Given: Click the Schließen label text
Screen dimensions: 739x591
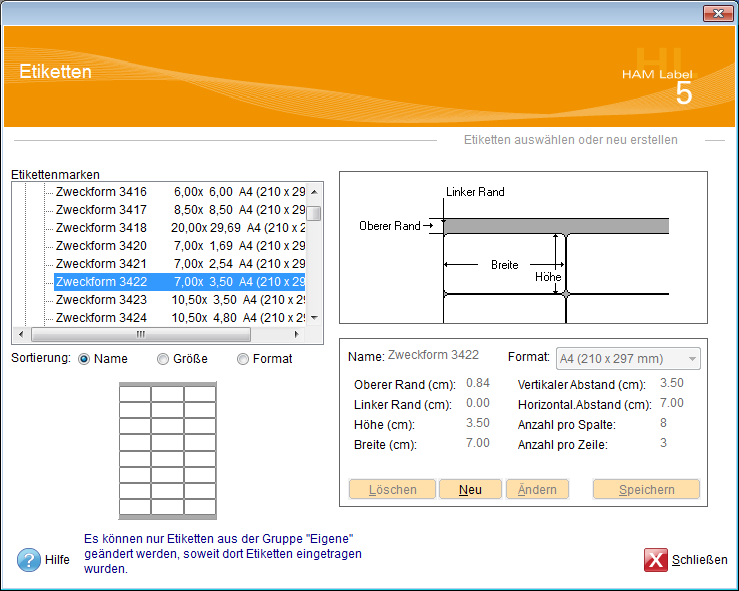Looking at the screenshot, I should [699, 560].
